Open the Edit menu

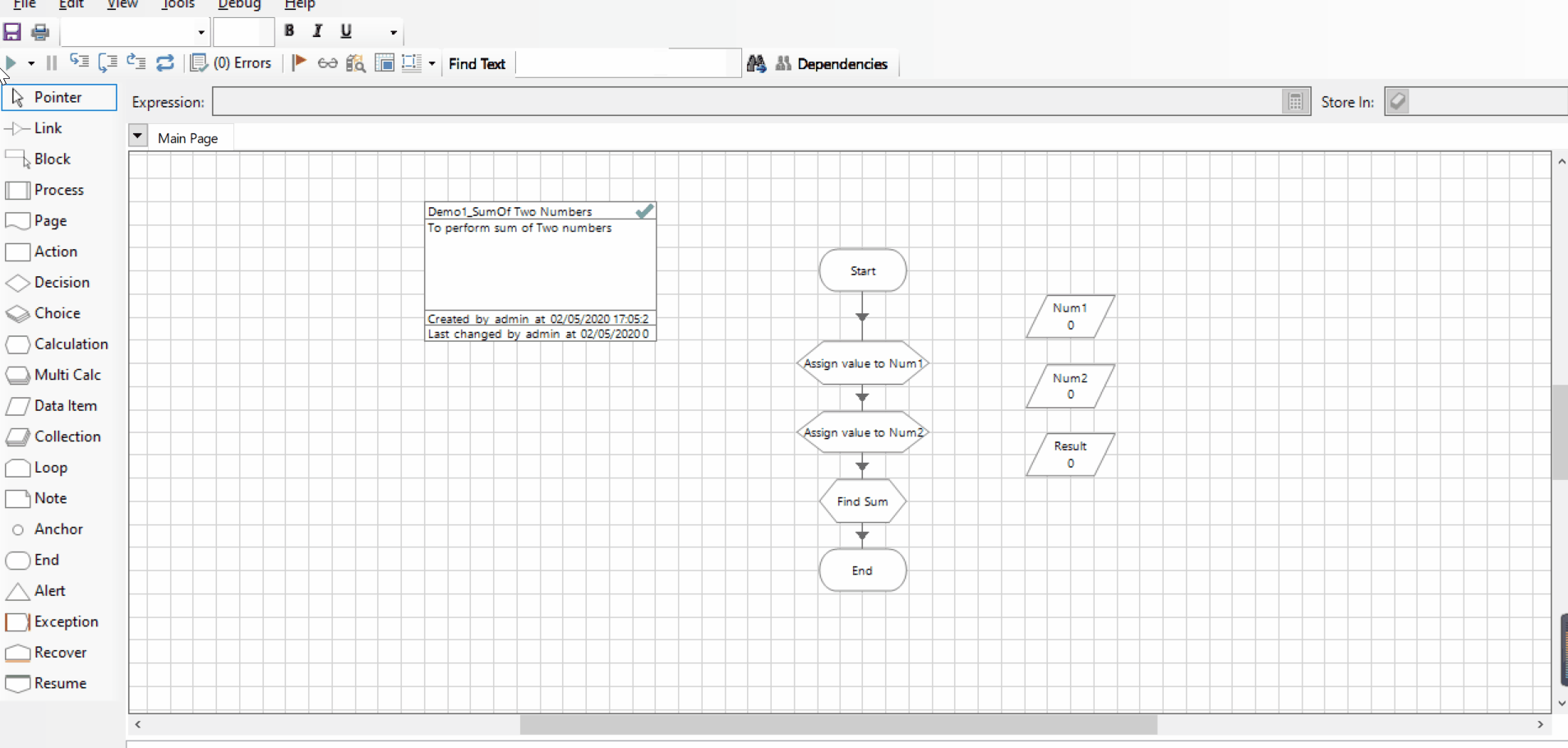71,4
